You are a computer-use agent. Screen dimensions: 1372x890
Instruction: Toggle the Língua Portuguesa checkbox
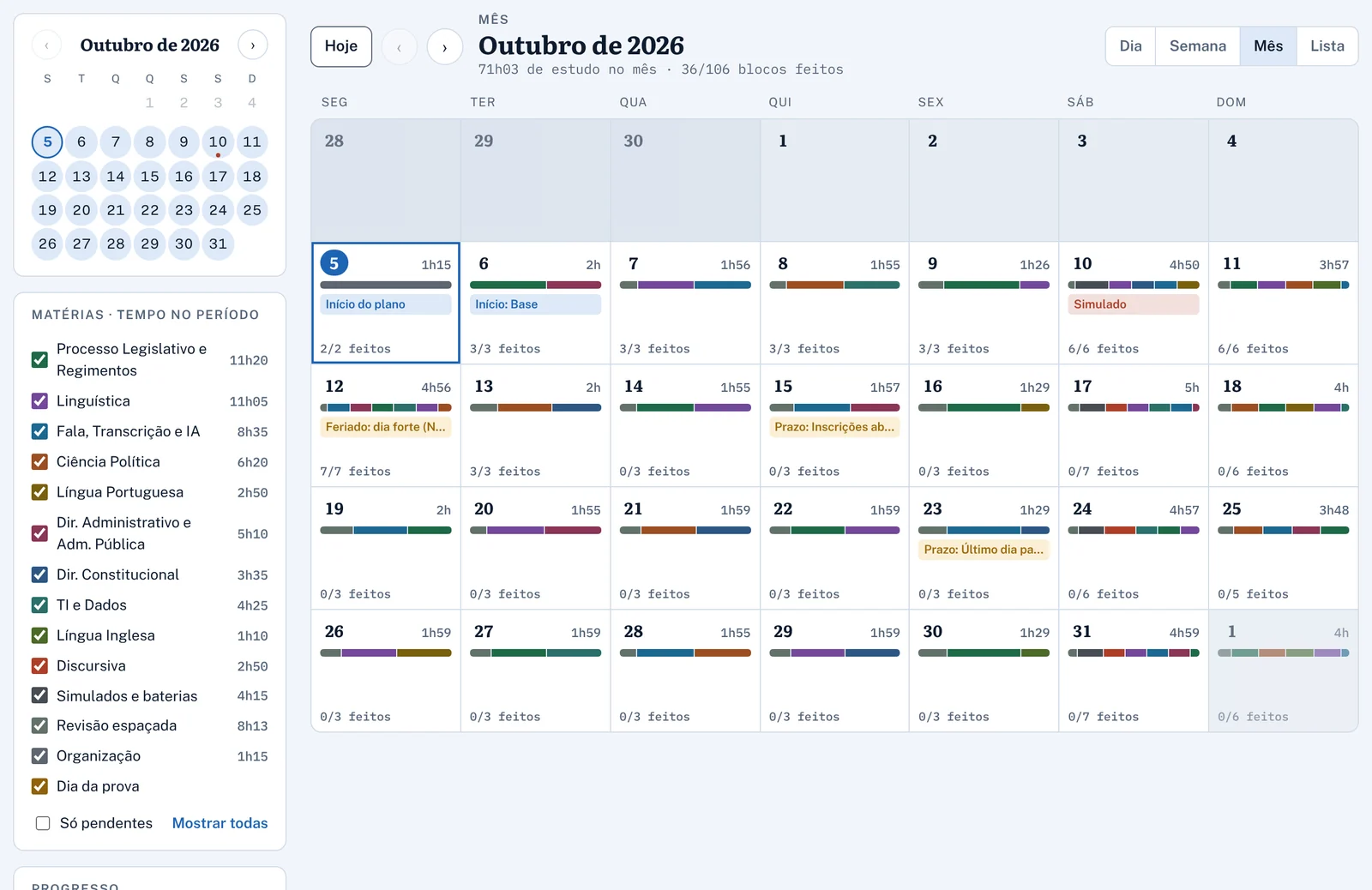tap(39, 492)
